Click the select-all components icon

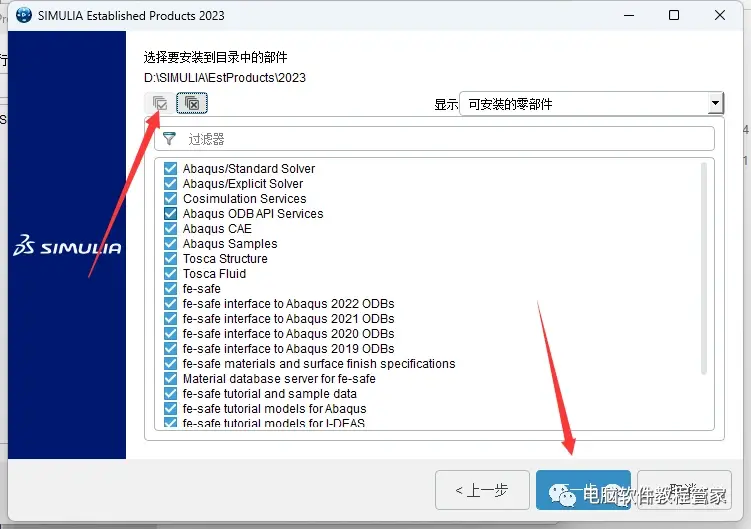pos(159,103)
